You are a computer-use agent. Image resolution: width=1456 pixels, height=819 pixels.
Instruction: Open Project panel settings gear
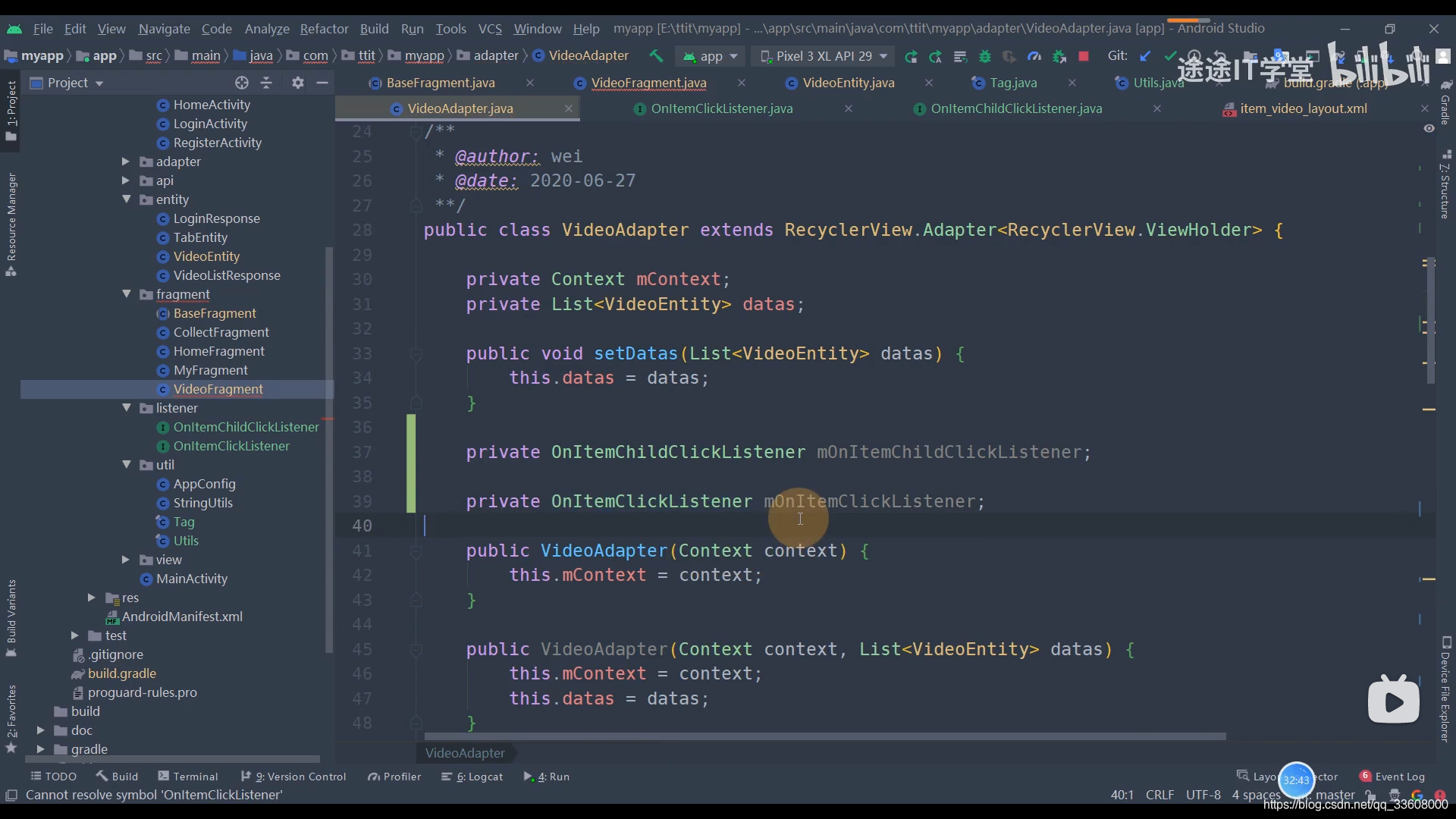[298, 83]
